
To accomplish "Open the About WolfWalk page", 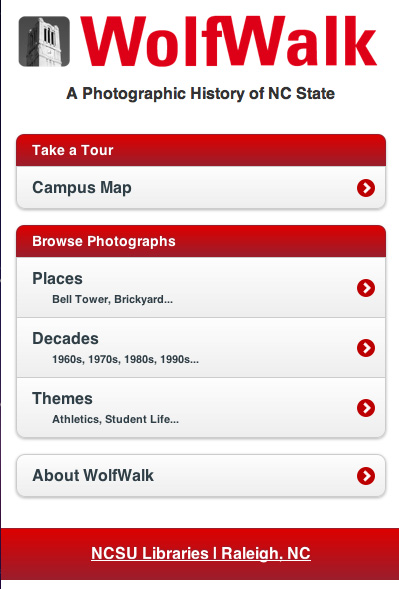I will [201, 476].
